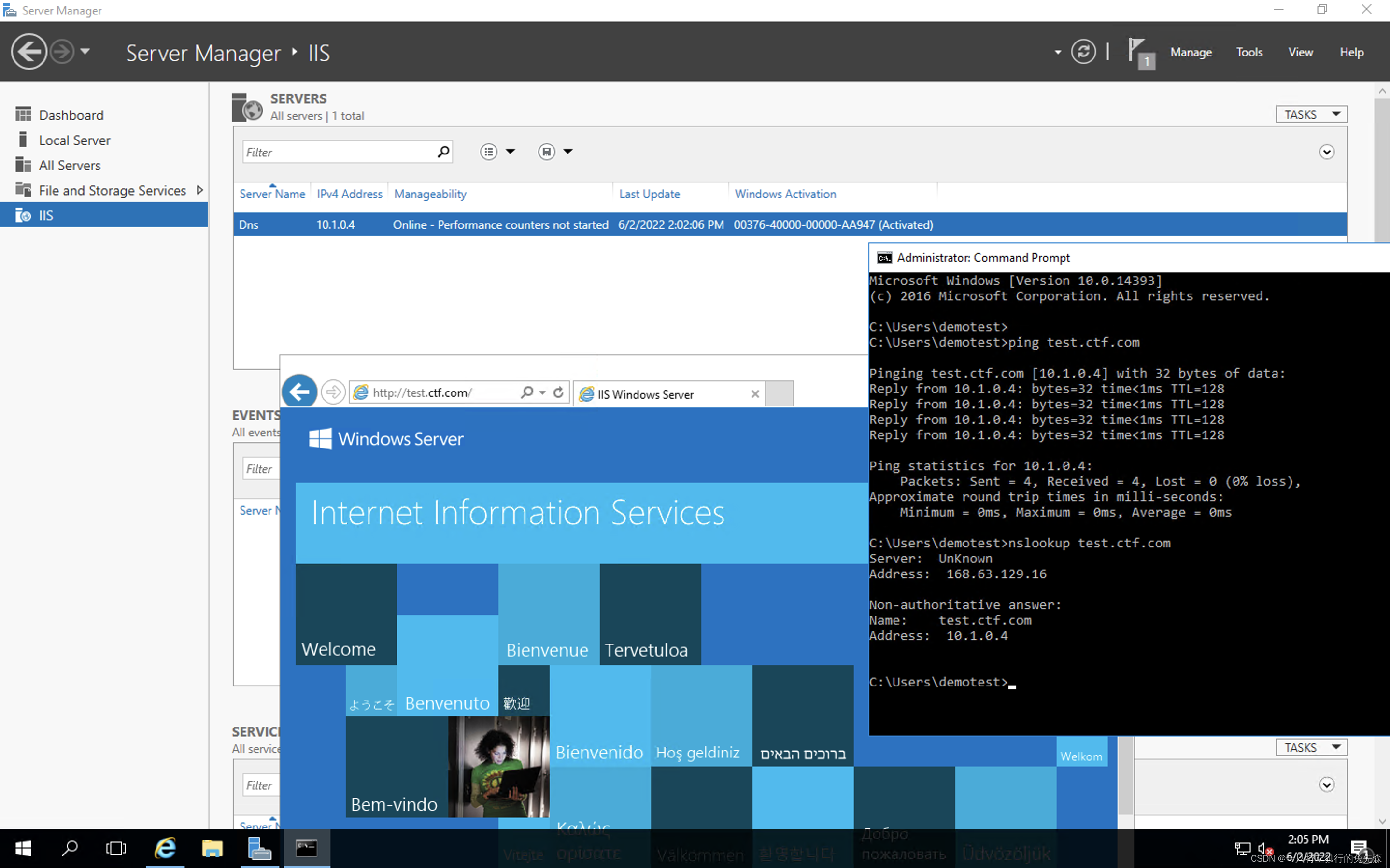Click the Bem-vindo tile

click(x=397, y=767)
